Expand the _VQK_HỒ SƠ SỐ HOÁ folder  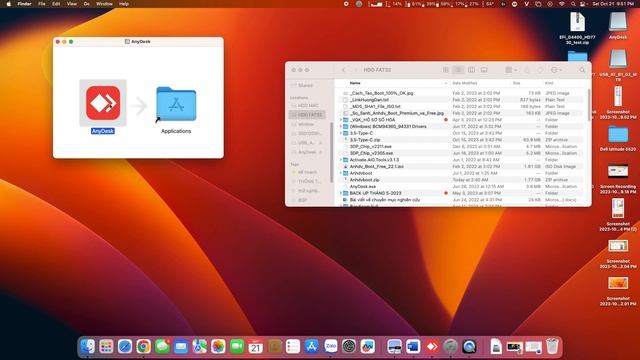pyautogui.click(x=341, y=120)
